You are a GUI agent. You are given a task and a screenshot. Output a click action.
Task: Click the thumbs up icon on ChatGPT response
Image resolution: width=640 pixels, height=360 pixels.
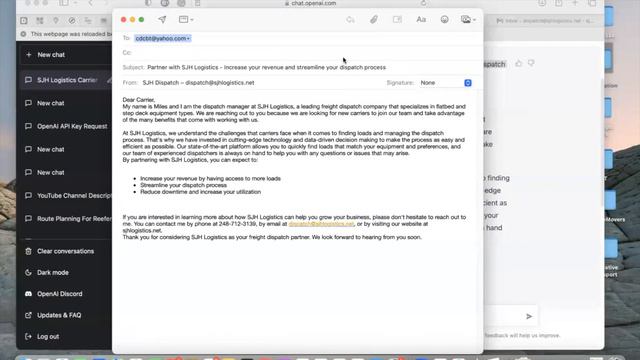[x=518, y=63]
